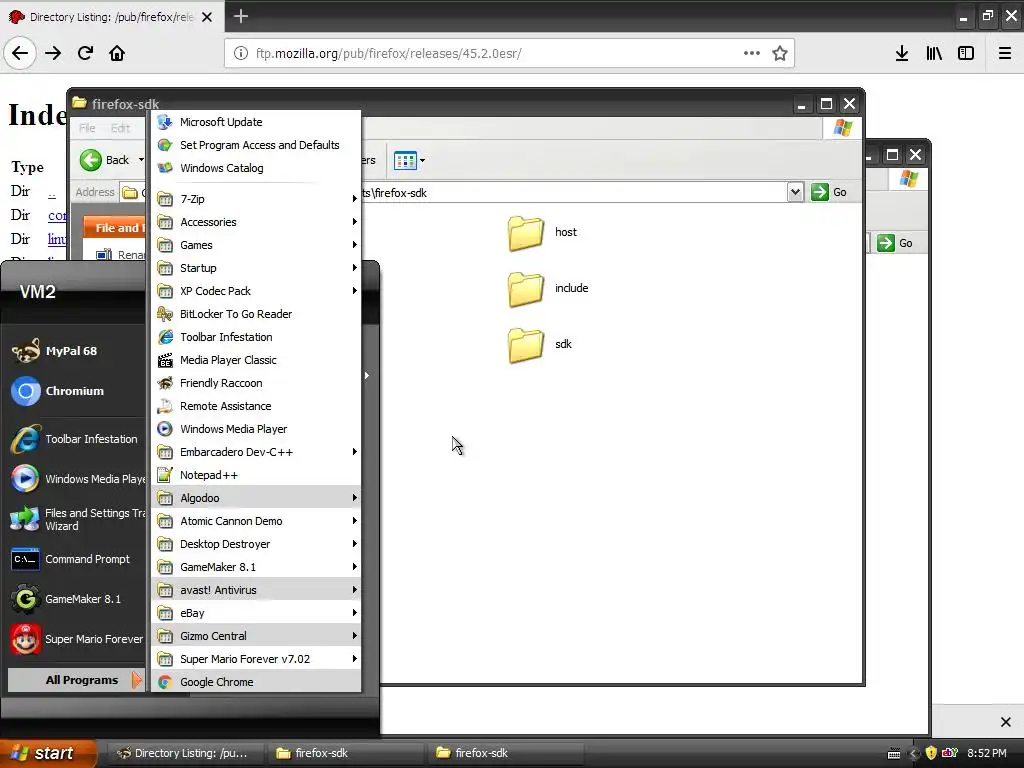Launch BitLocker To Go Reader
The image size is (1024, 768).
[256, 314]
